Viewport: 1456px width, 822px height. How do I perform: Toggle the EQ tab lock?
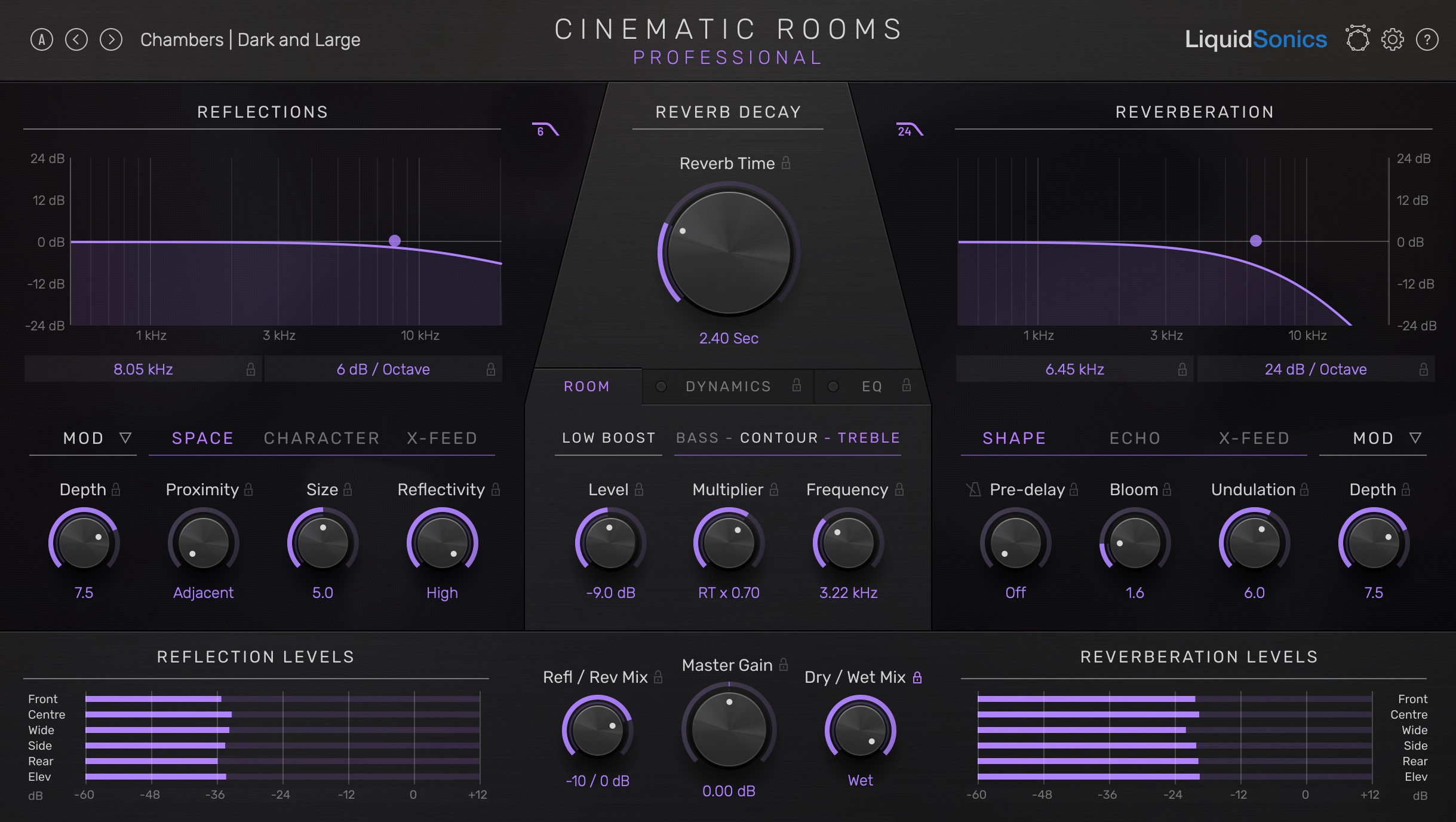click(x=907, y=385)
